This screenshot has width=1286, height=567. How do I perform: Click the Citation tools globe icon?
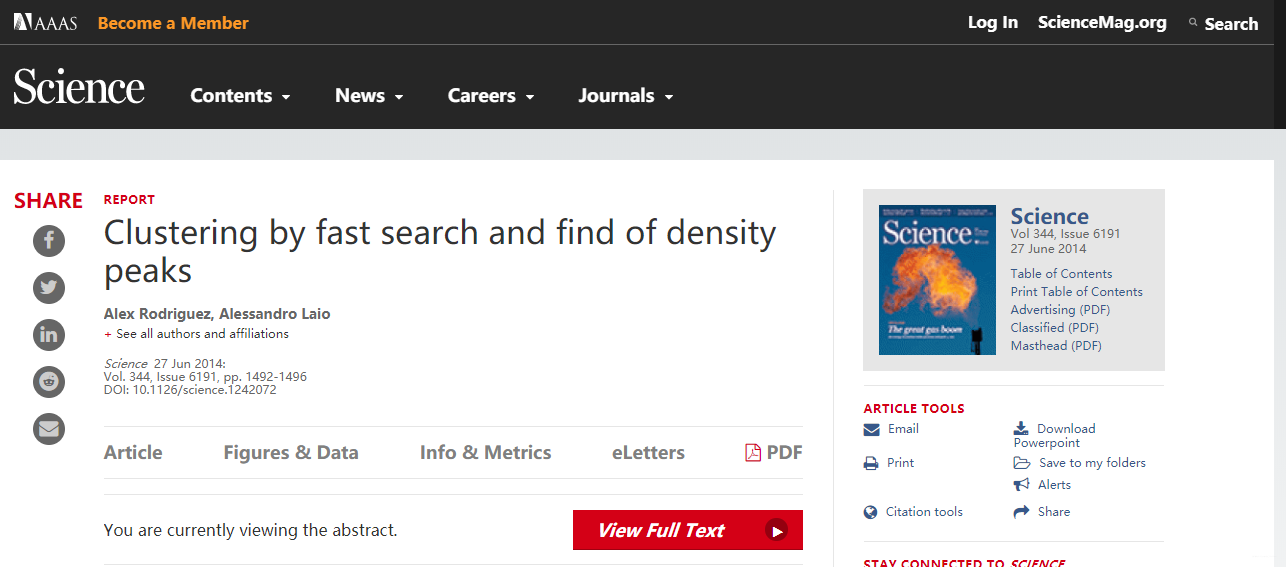pyautogui.click(x=871, y=512)
